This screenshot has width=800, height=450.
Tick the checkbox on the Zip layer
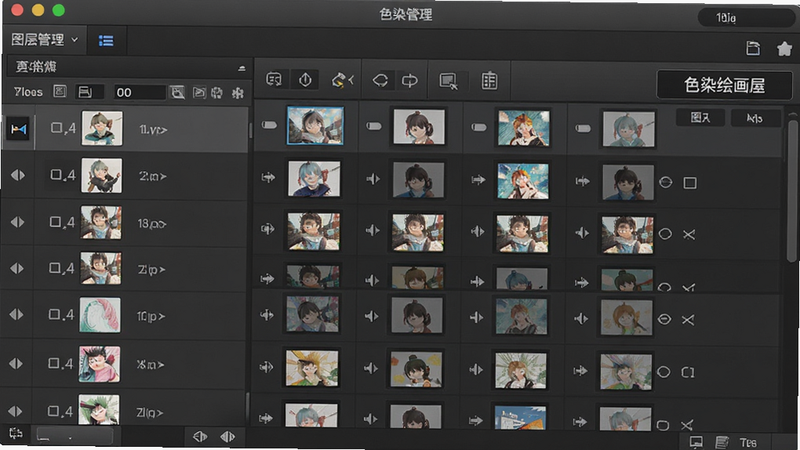[55, 267]
